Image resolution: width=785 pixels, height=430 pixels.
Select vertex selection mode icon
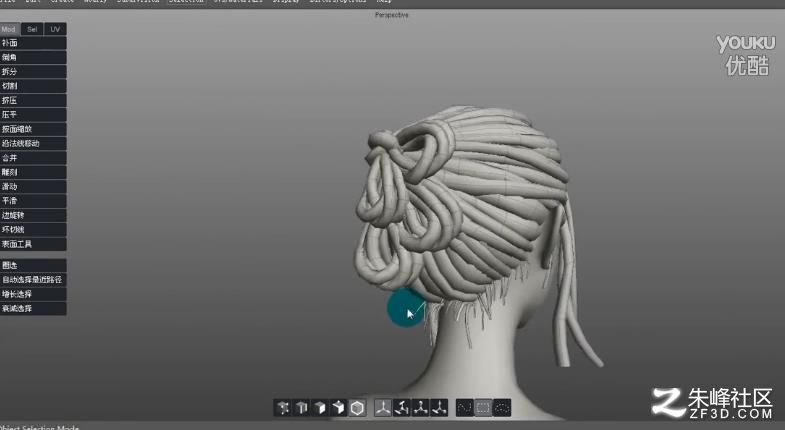coord(283,408)
